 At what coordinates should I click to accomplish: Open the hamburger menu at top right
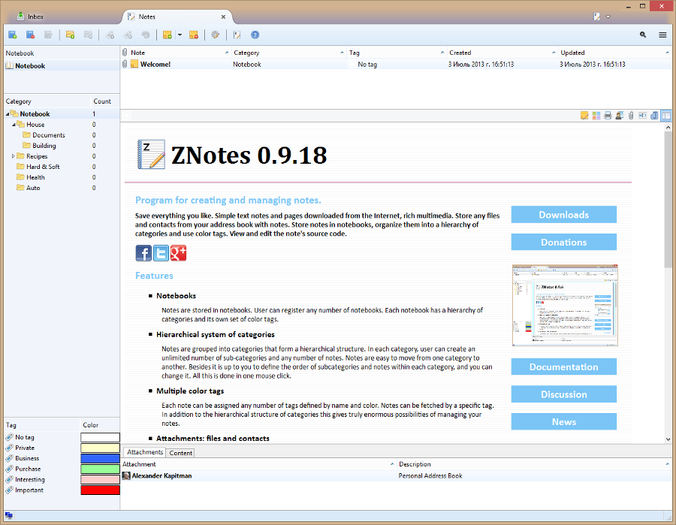[x=663, y=35]
